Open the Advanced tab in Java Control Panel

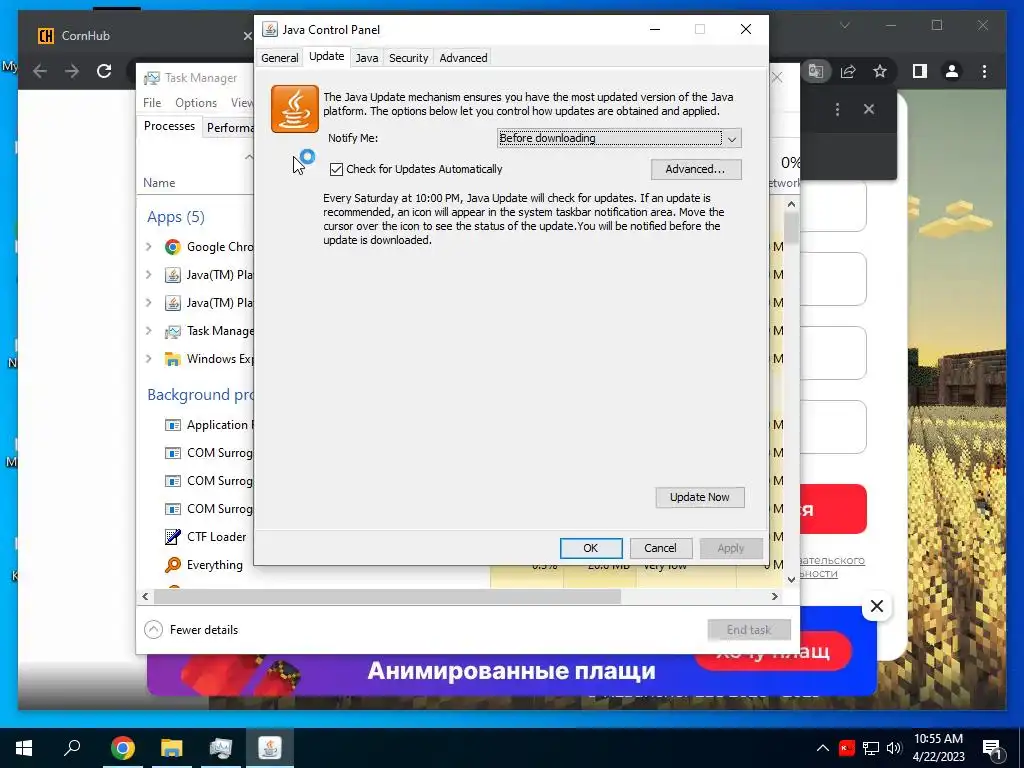[463, 57]
